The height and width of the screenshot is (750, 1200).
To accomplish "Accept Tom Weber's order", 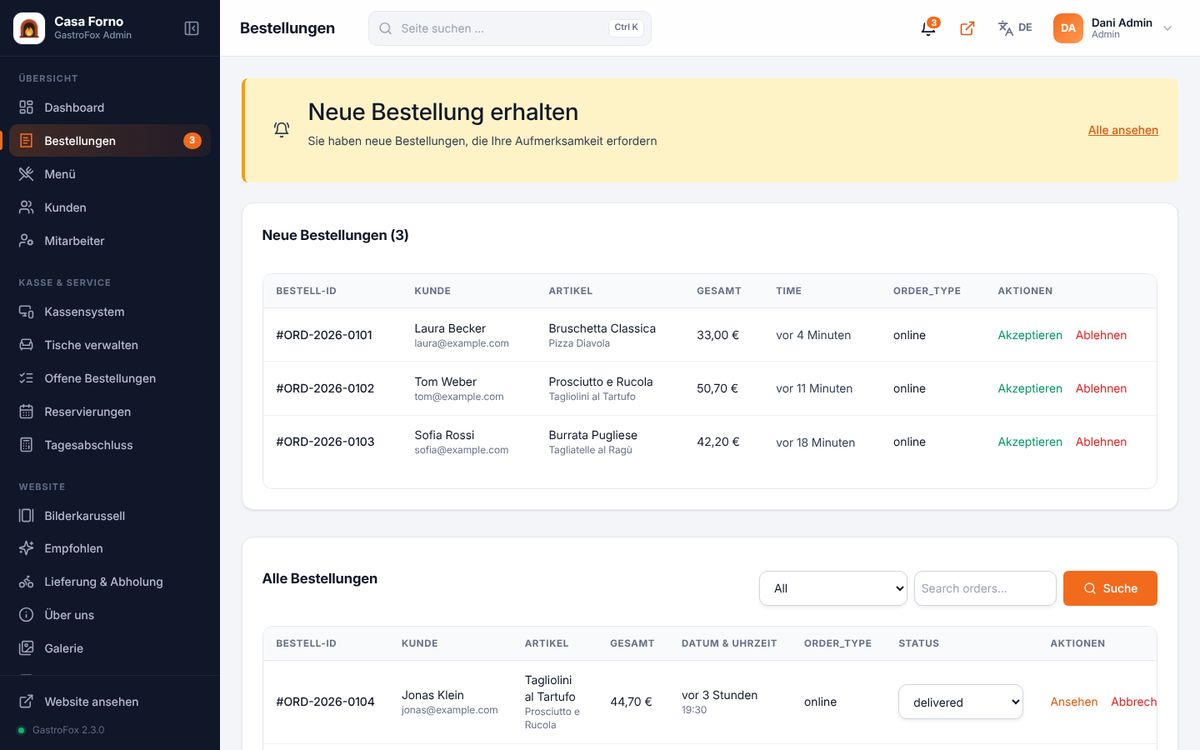I will [x=1030, y=388].
